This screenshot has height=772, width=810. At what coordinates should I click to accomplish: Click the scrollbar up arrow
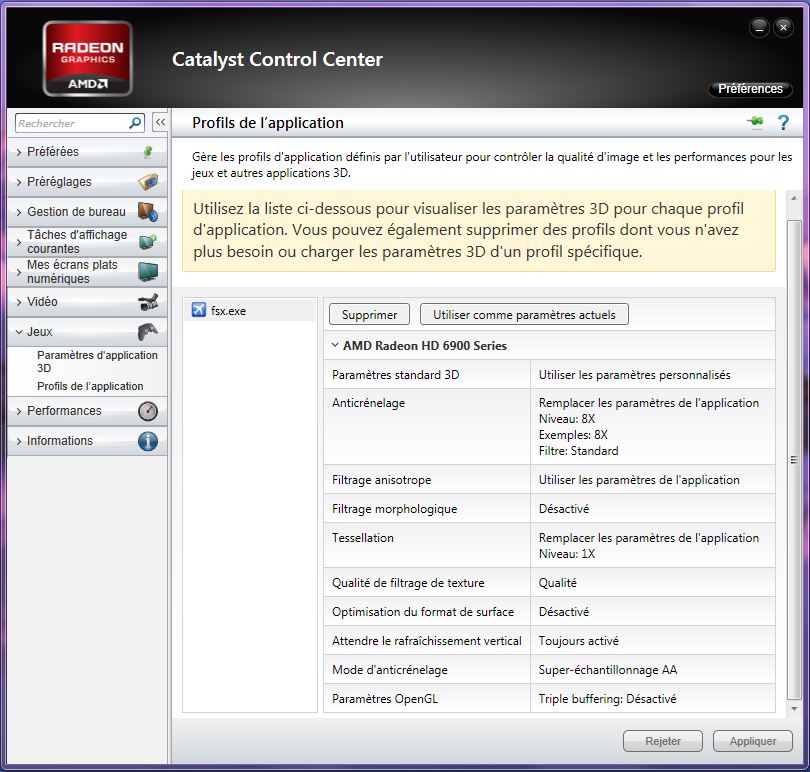coord(794,198)
